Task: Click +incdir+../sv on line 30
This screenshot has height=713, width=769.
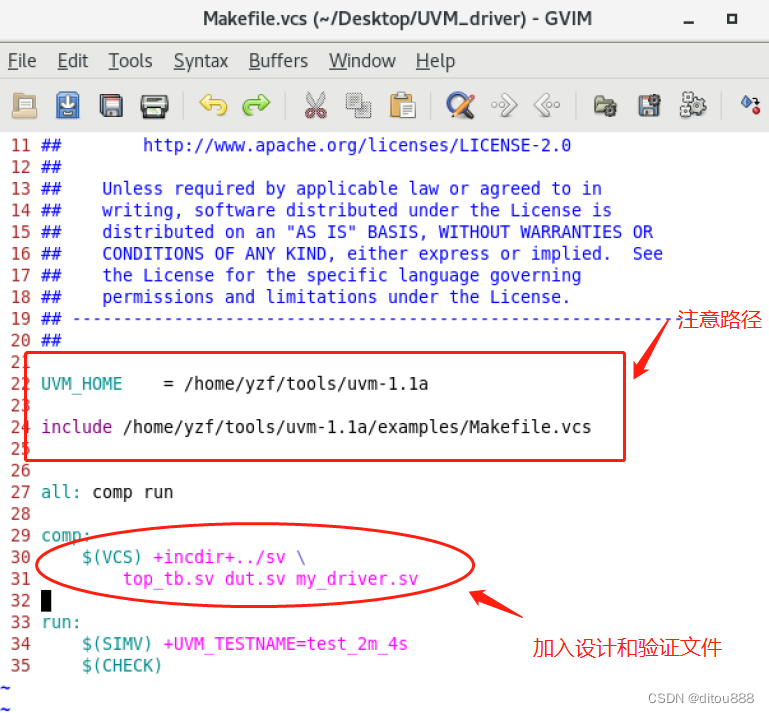Action: click(219, 558)
